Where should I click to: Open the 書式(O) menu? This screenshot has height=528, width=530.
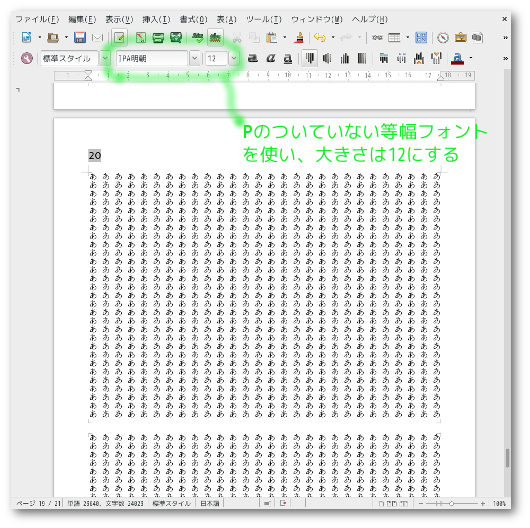click(193, 19)
